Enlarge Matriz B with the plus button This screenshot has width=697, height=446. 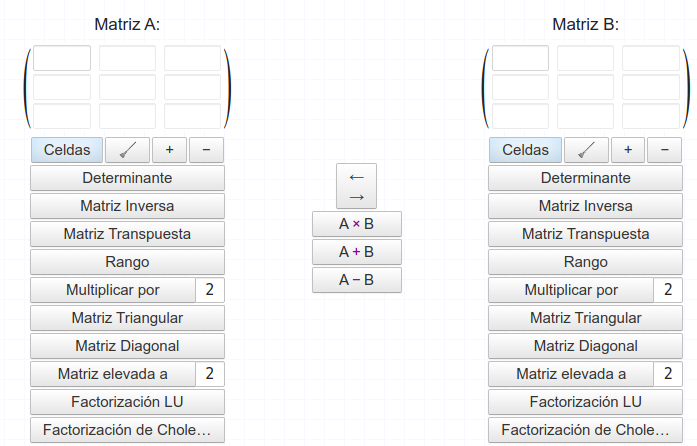pyautogui.click(x=628, y=150)
